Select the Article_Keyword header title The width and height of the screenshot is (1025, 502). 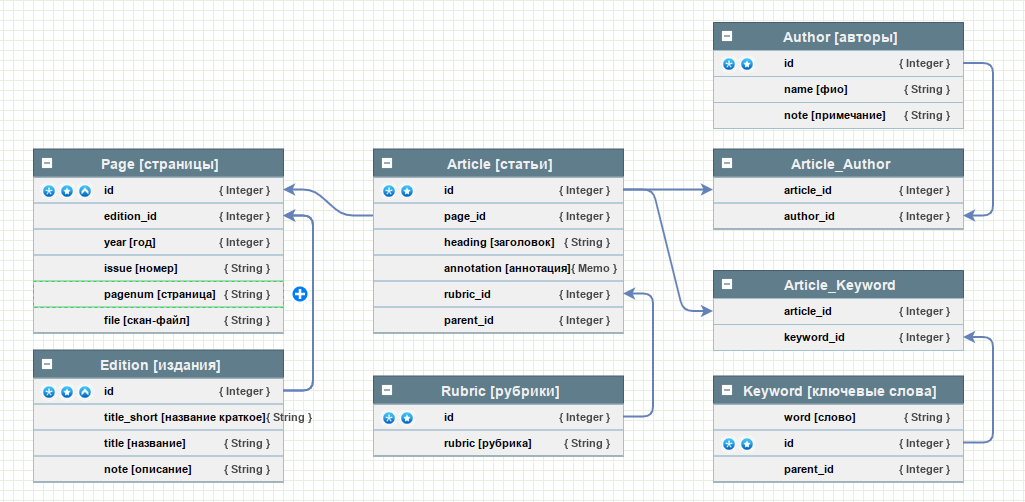[x=840, y=286]
